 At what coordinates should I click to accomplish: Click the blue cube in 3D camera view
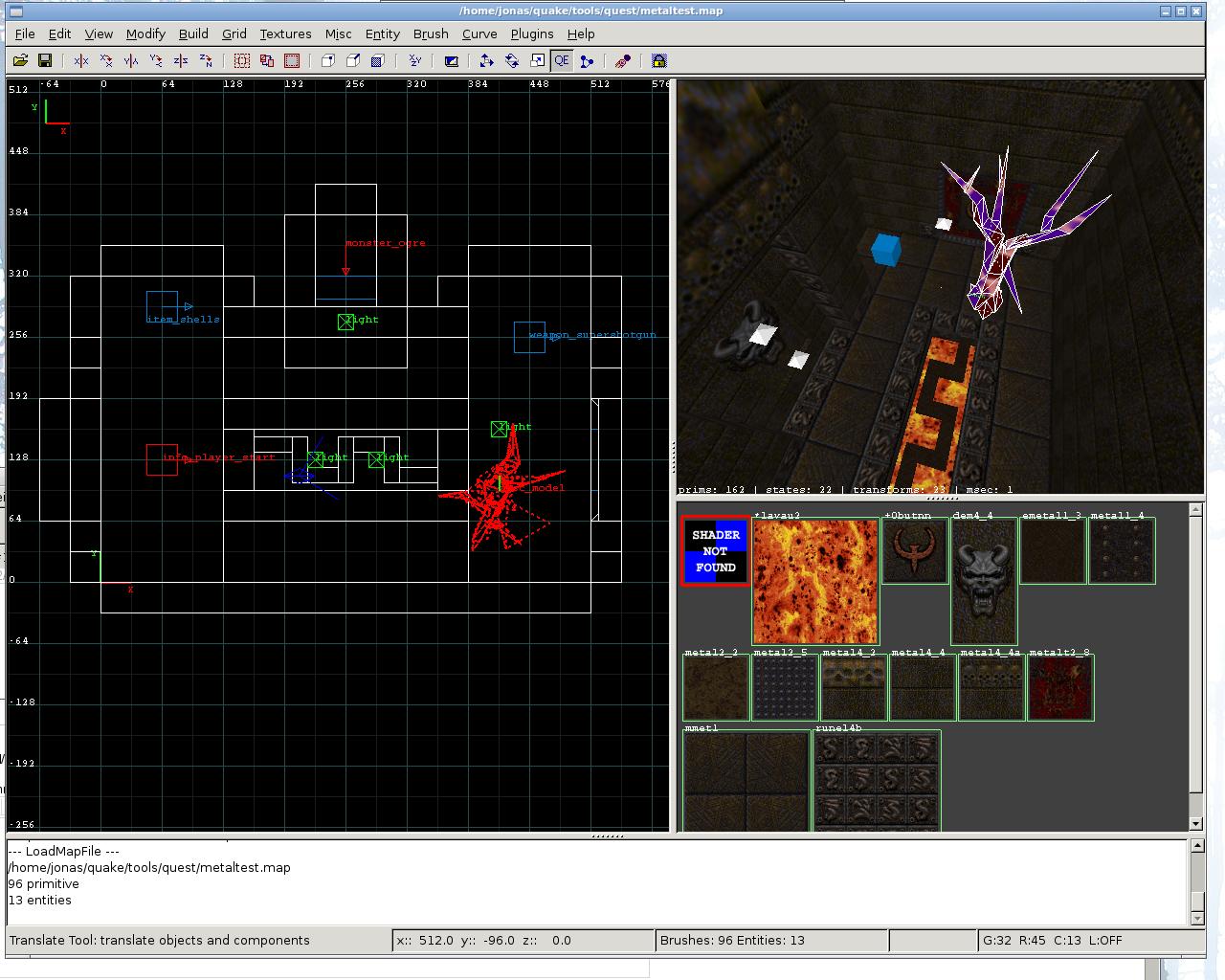pos(886,250)
